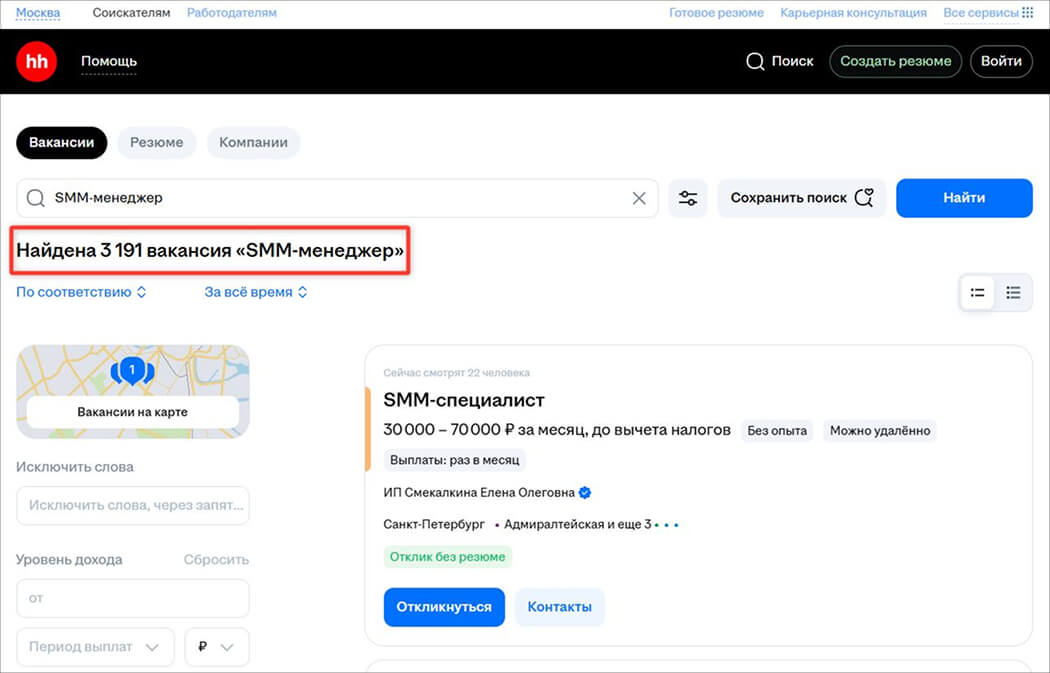Image resolution: width=1050 pixels, height=673 pixels.
Task: Click the map pin marker showing 1
Action: [x=132, y=371]
